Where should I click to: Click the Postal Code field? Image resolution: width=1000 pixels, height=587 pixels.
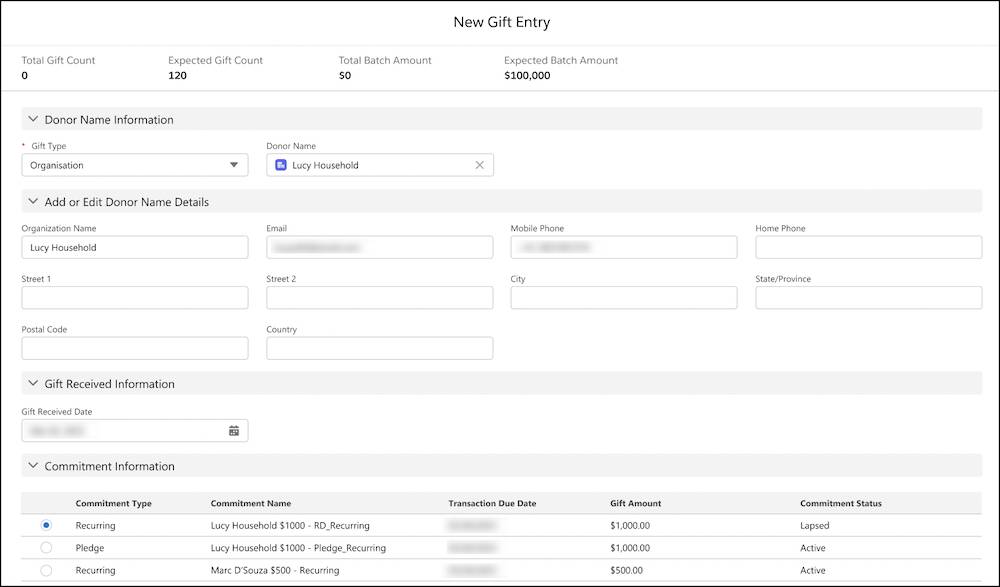(x=135, y=348)
